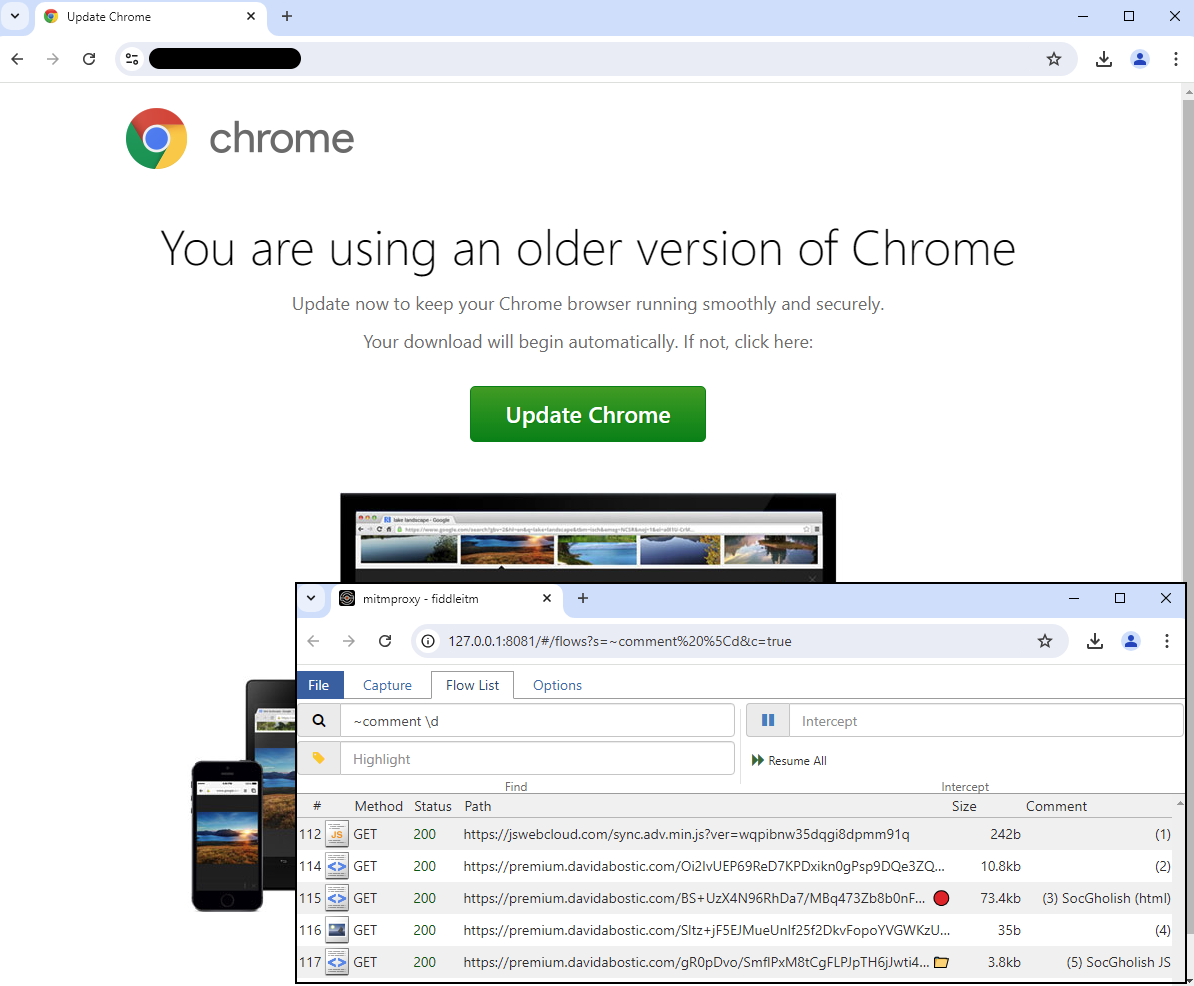Open tab search dropdown in mitmproxy window

[311, 598]
